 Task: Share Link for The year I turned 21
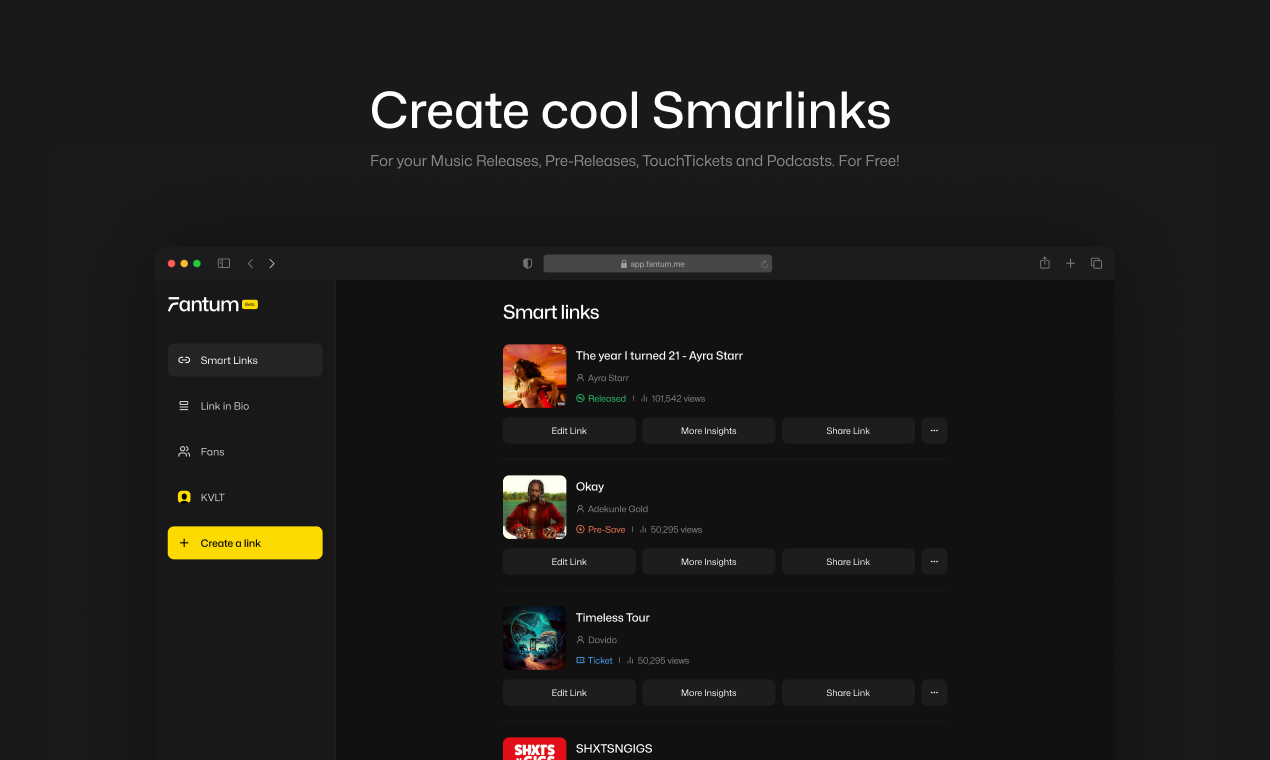click(848, 431)
